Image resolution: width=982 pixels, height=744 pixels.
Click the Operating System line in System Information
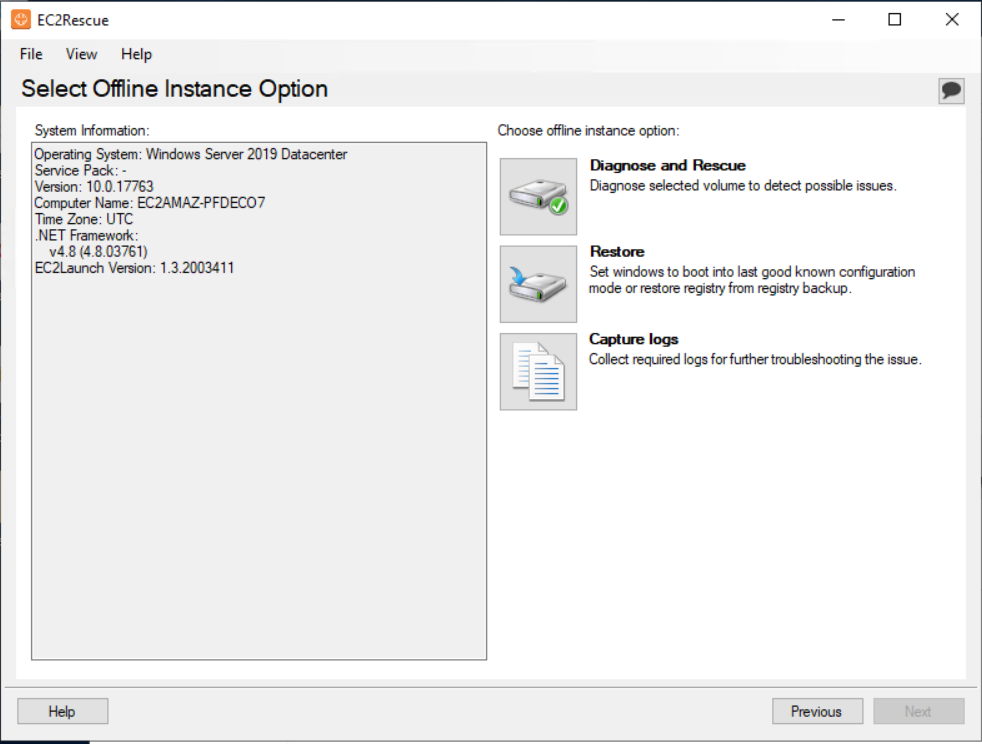pyautogui.click(x=190, y=154)
